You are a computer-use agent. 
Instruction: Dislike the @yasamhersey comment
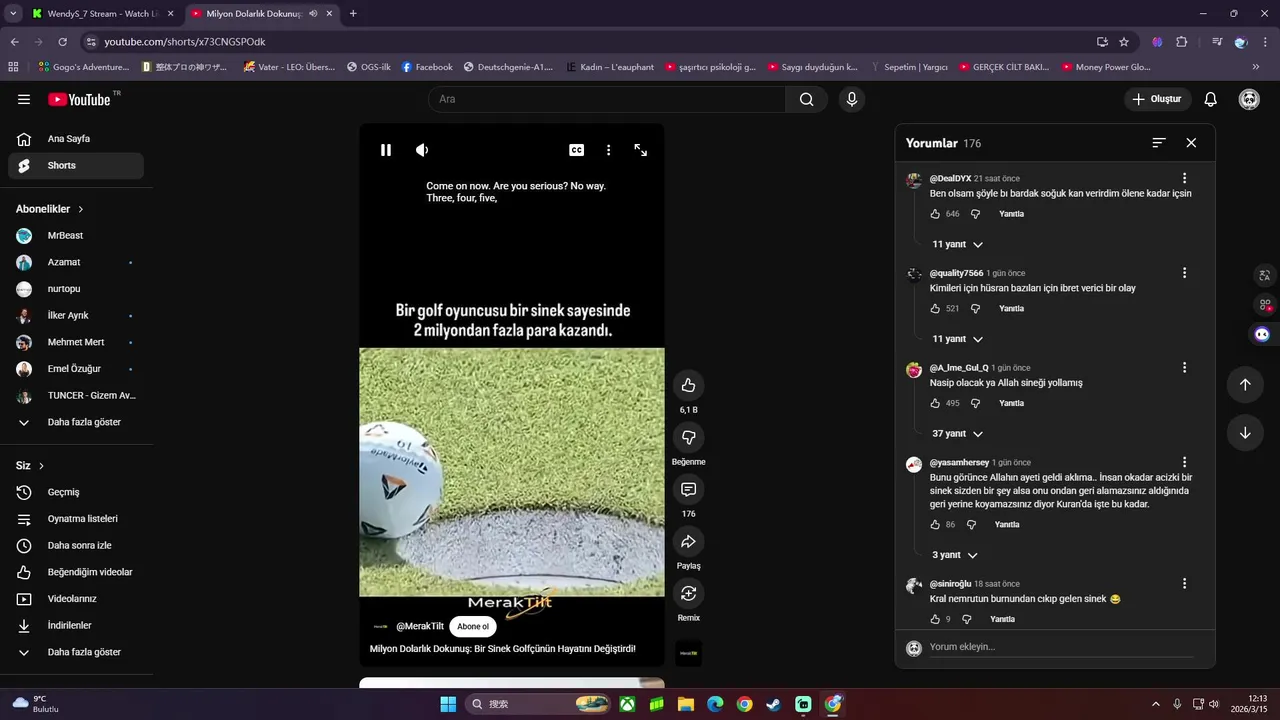pos(971,525)
